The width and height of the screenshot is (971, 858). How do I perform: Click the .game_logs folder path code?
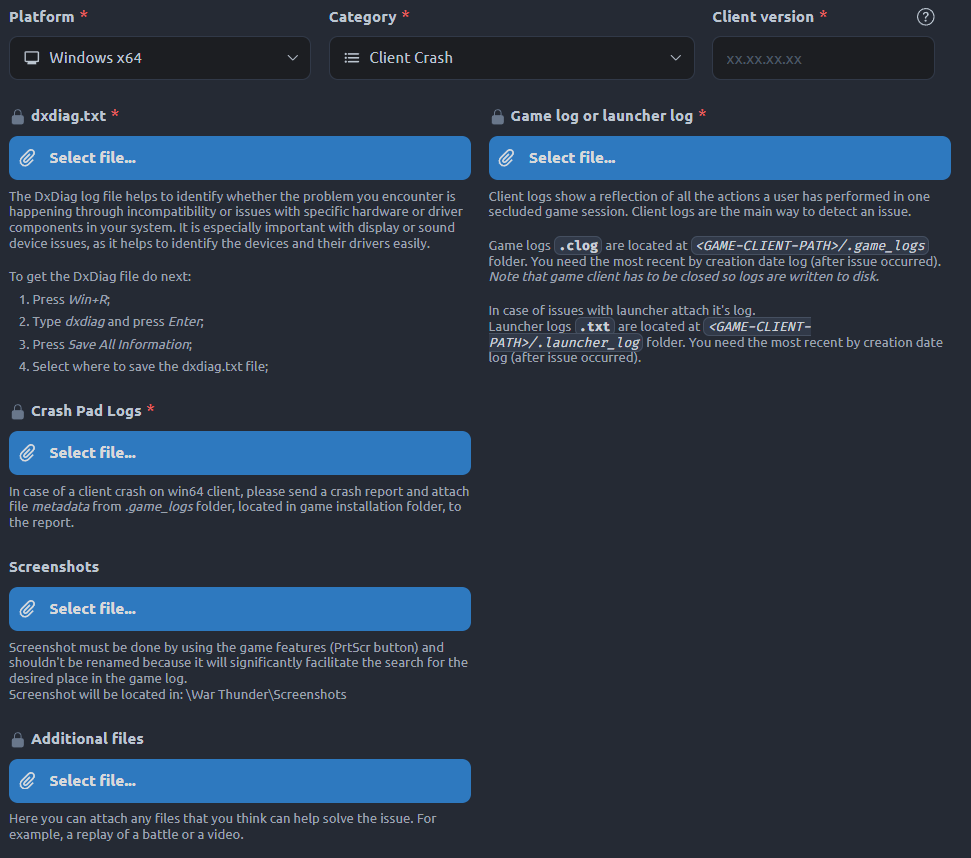pos(810,246)
